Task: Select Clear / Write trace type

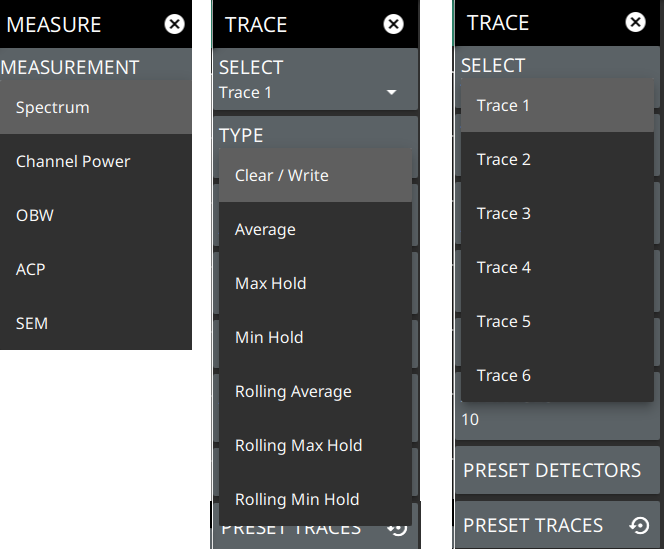Action: (x=315, y=175)
